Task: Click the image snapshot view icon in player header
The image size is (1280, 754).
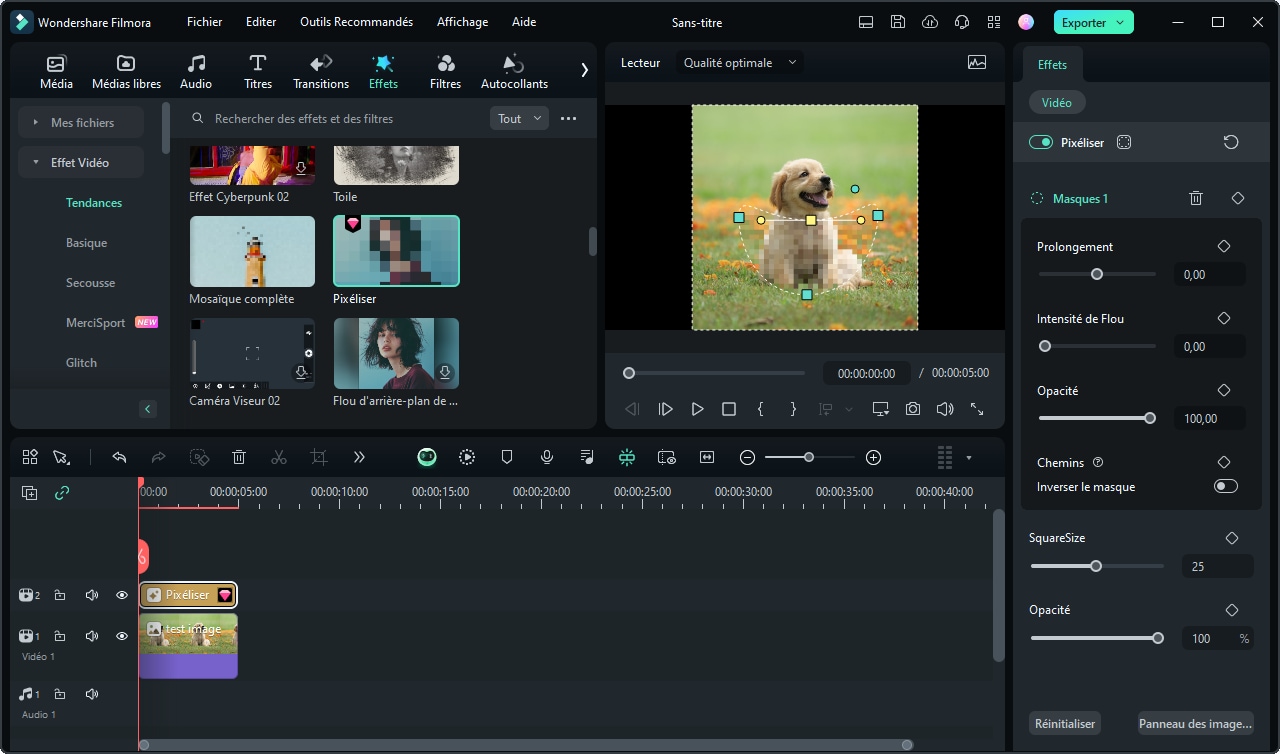Action: (x=977, y=62)
